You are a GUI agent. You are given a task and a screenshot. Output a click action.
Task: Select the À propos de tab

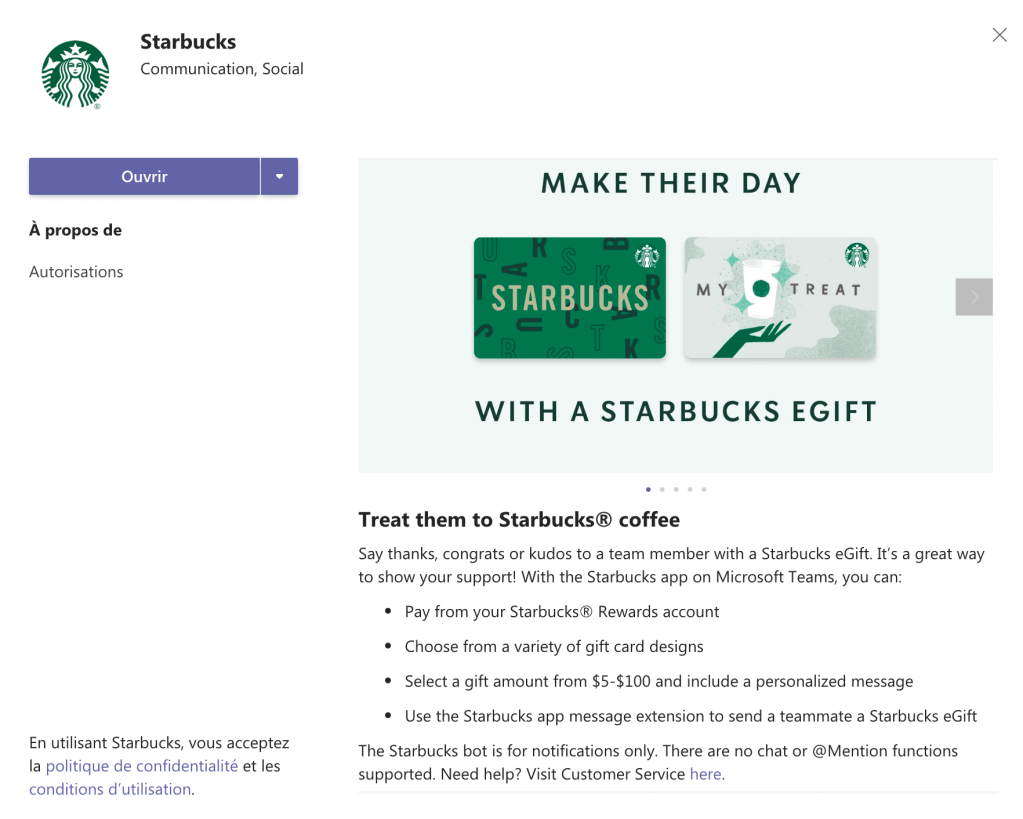pos(75,230)
